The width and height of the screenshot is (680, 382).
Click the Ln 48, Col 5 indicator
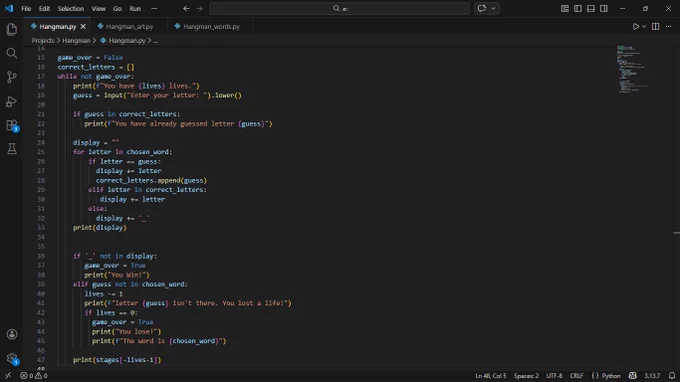[490, 376]
